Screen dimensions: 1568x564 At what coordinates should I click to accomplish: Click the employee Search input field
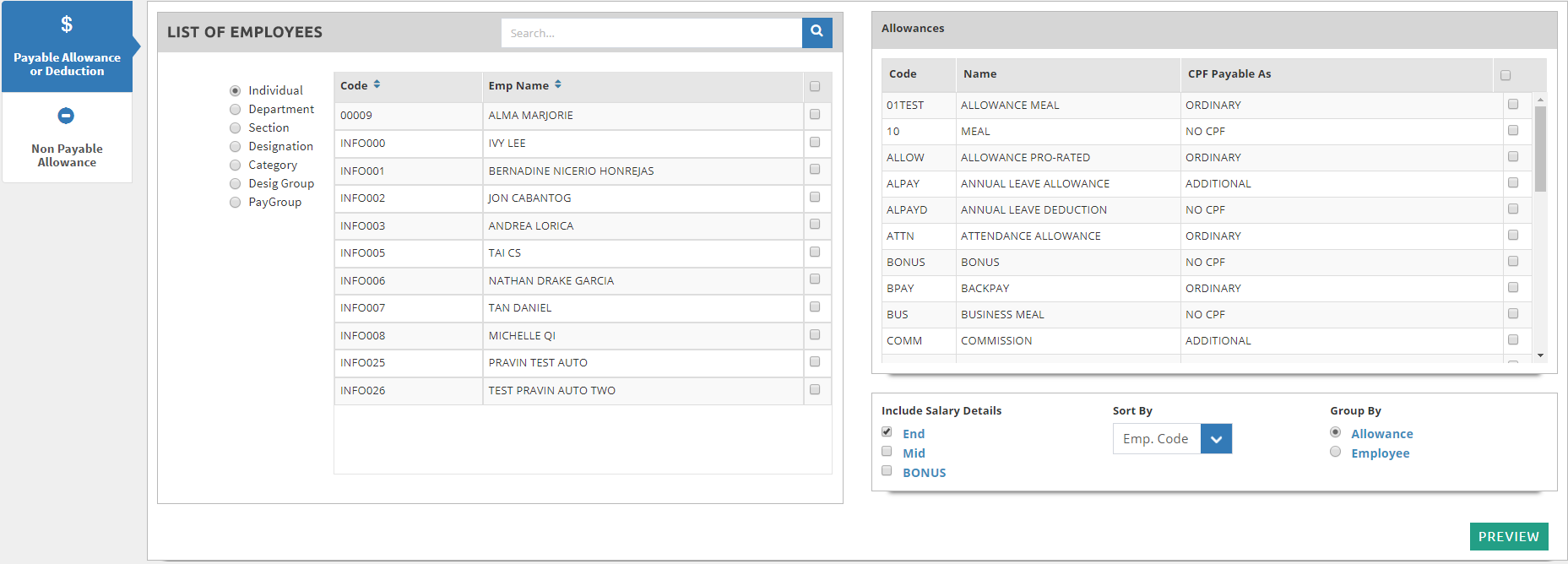point(650,33)
